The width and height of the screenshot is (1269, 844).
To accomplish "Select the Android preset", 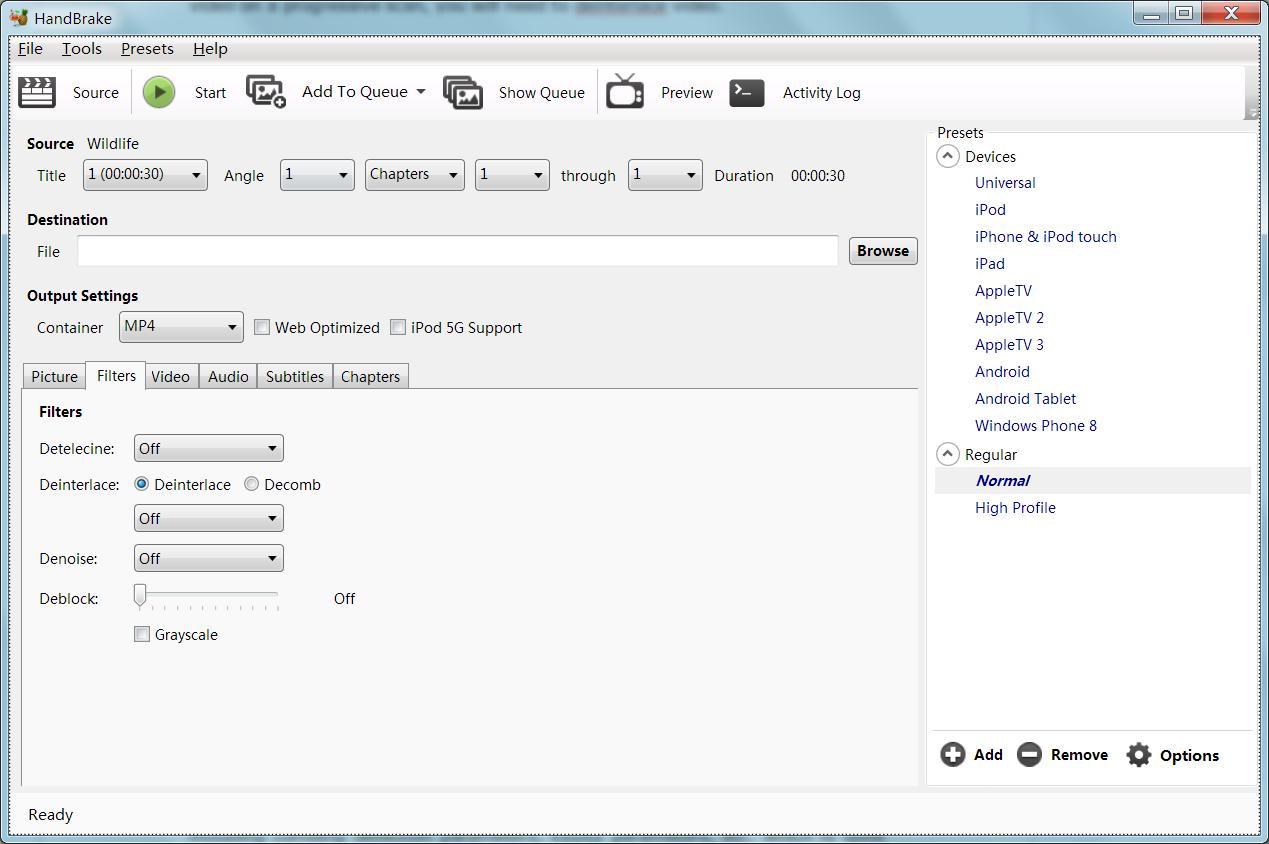I will [1002, 372].
